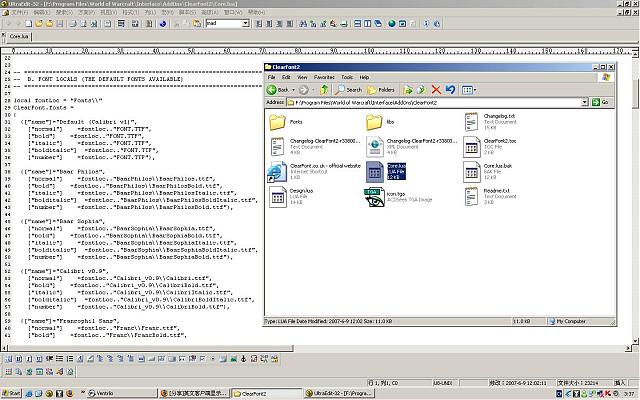Open the View menu in ClearFont2 window

tap(302, 77)
